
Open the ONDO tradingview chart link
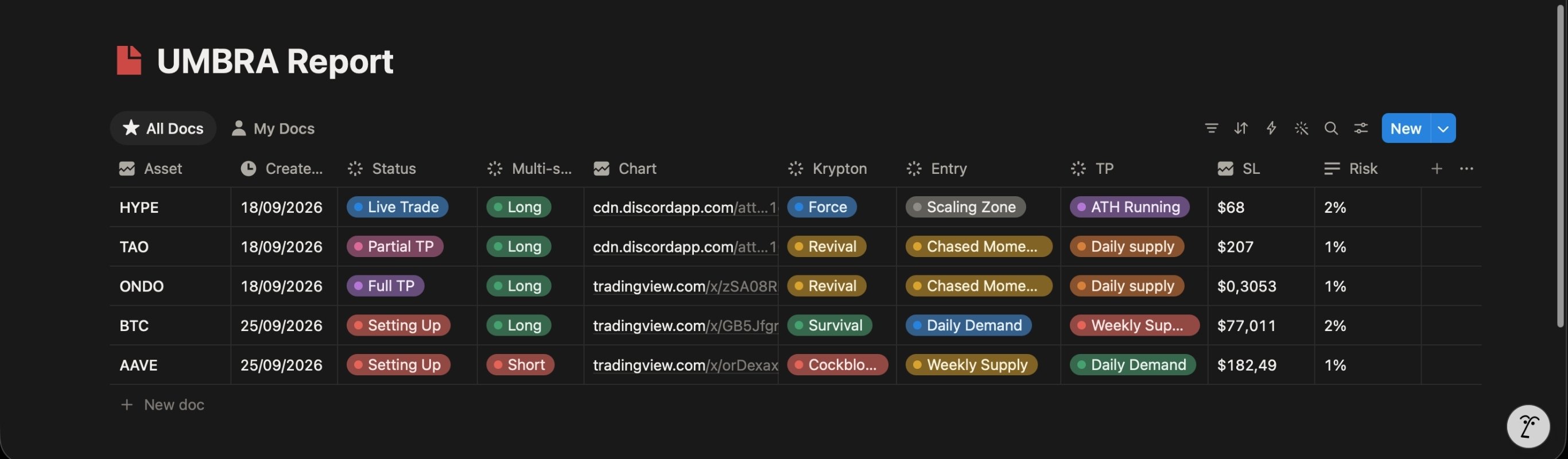point(685,286)
